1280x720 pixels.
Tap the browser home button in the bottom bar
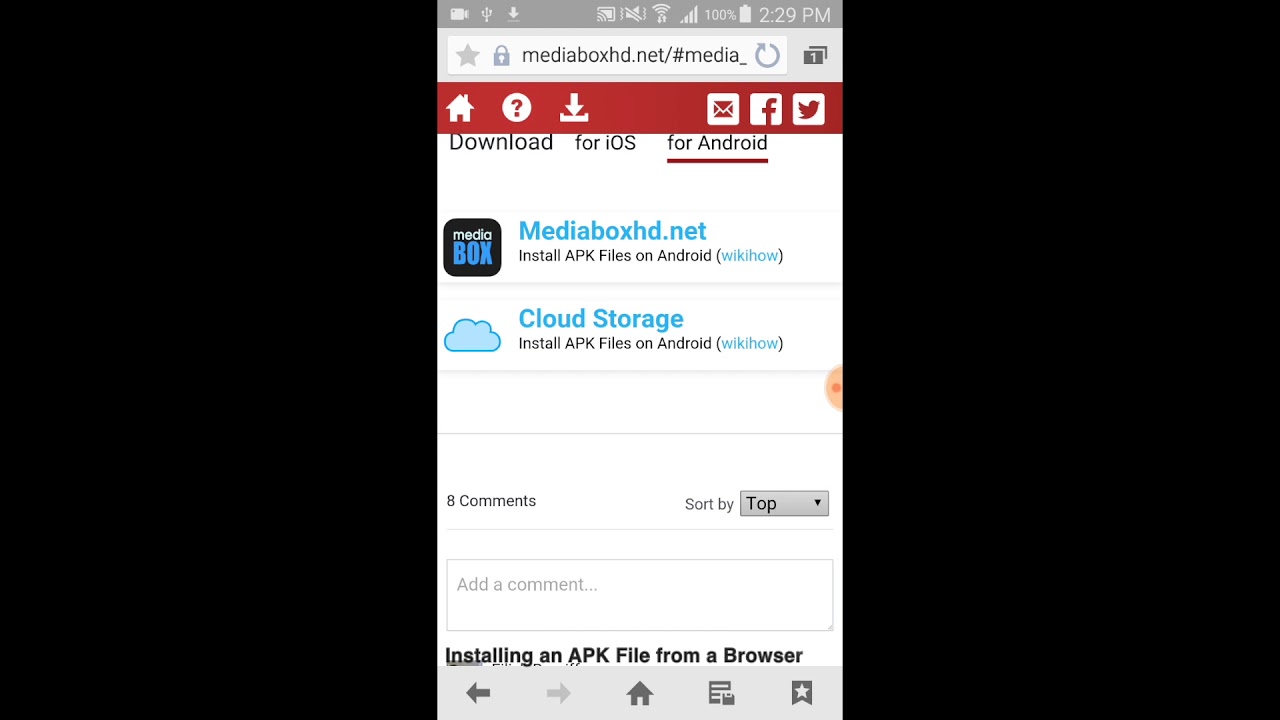[640, 693]
